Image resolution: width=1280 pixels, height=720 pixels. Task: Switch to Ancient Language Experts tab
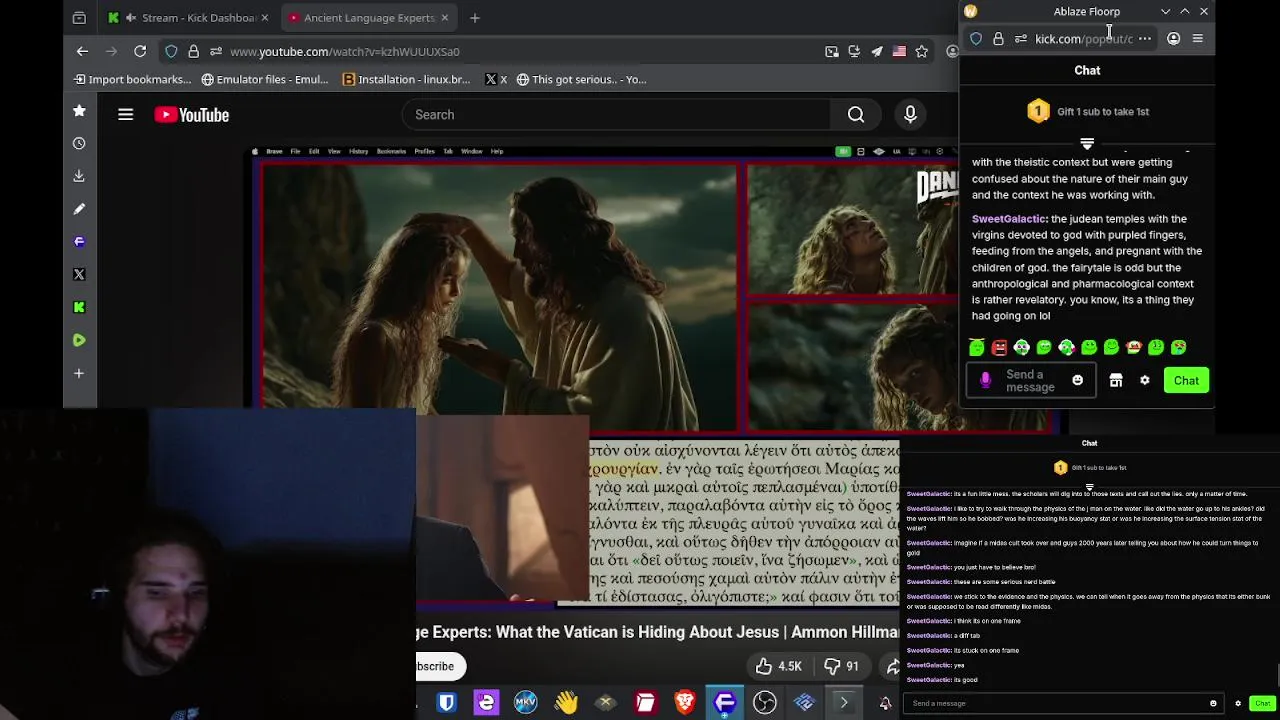pos(369,18)
